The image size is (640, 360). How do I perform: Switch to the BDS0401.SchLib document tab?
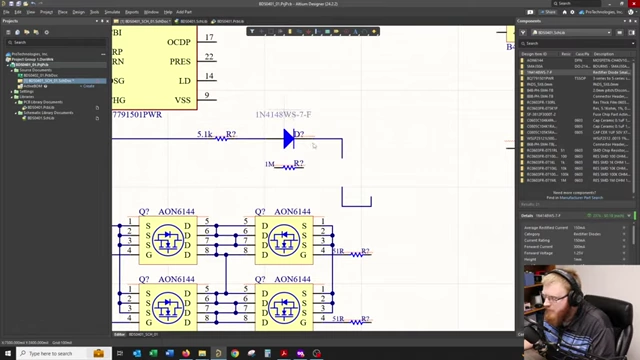191,21
